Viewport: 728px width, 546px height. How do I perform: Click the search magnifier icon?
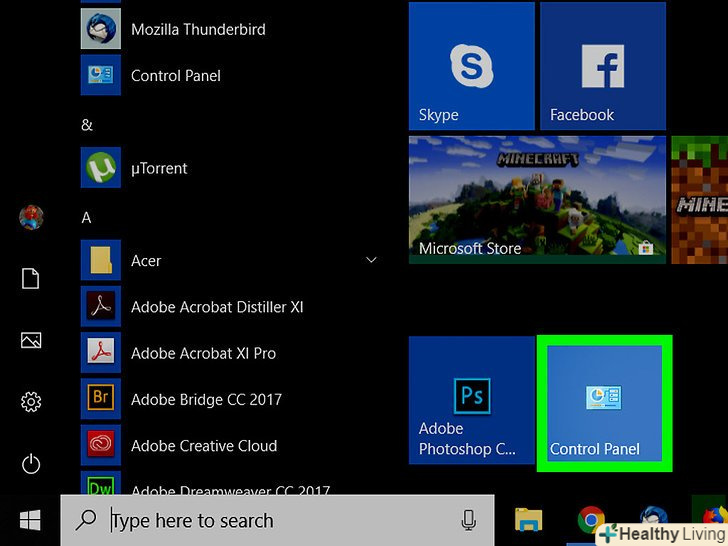tap(86, 520)
